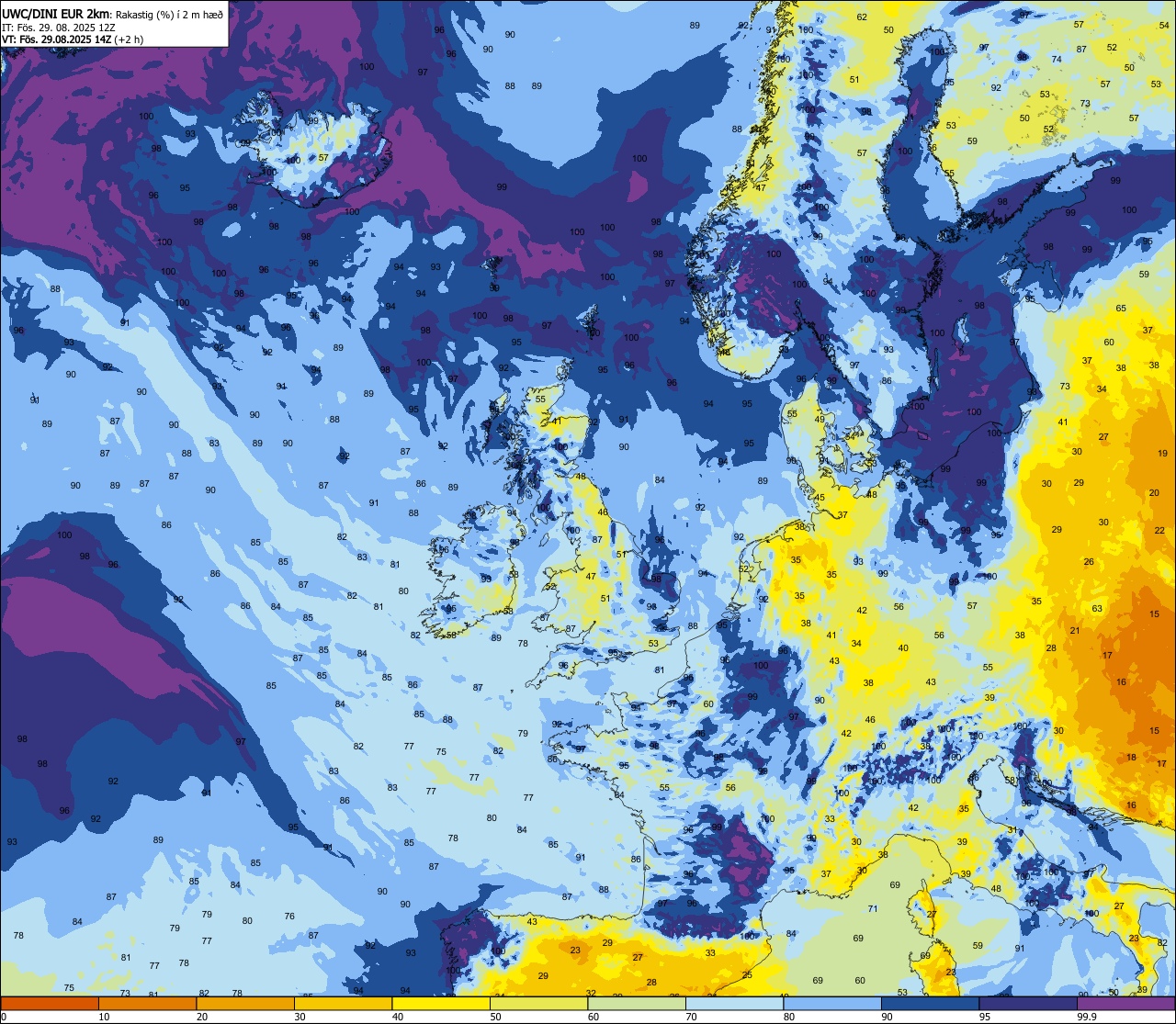Viewport: 1176px width, 1024px height.
Task: Click the humidity value "76" on the map
Action: 289,917
